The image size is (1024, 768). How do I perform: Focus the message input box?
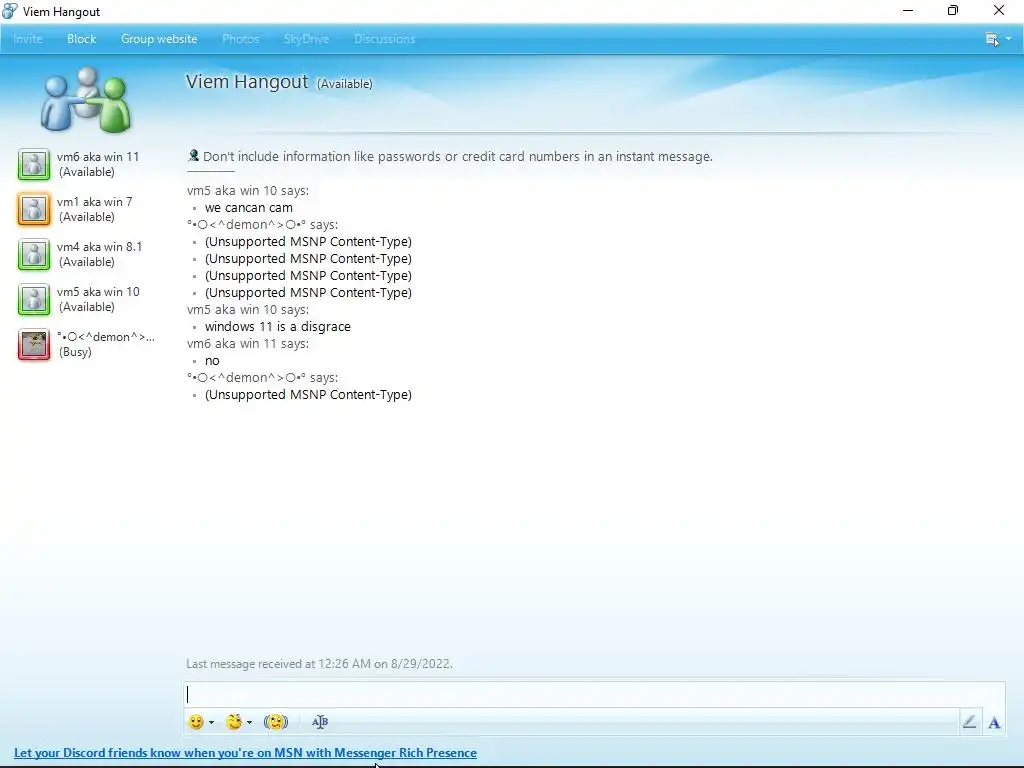(x=594, y=694)
